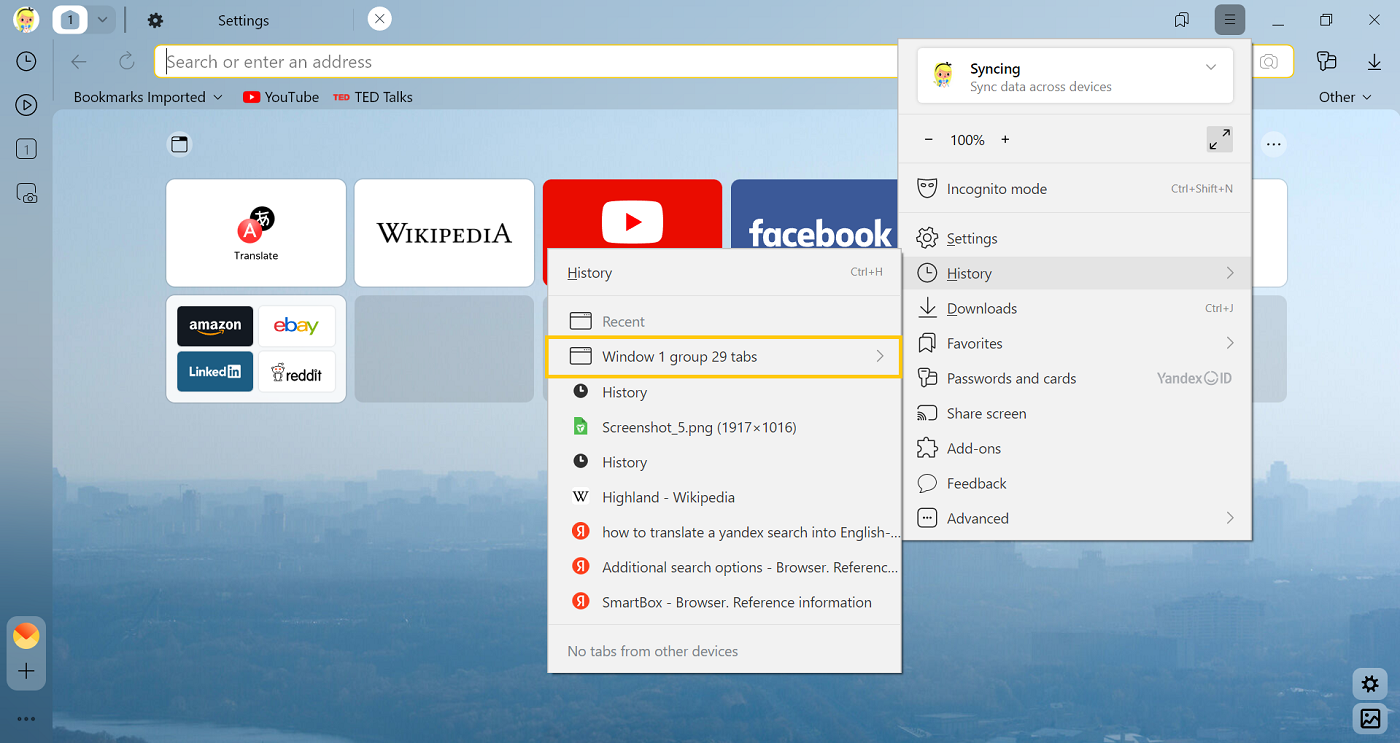Open the settings gear at bottom right
The height and width of the screenshot is (743, 1400).
click(1369, 684)
